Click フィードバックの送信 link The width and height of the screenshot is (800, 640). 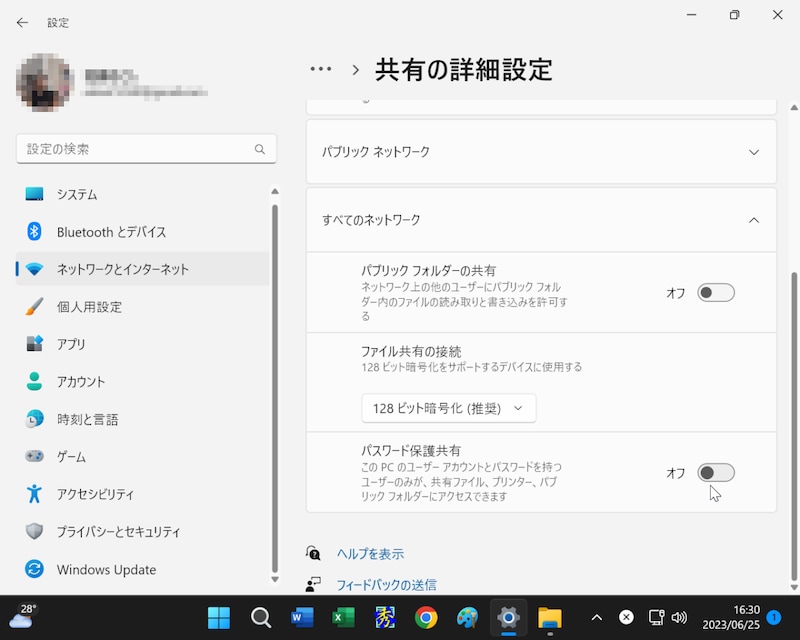click(385, 585)
